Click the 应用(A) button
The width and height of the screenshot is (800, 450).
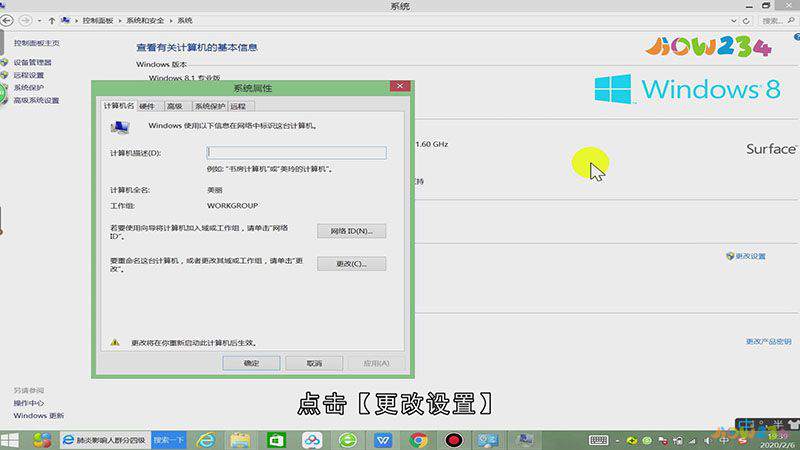(x=377, y=363)
